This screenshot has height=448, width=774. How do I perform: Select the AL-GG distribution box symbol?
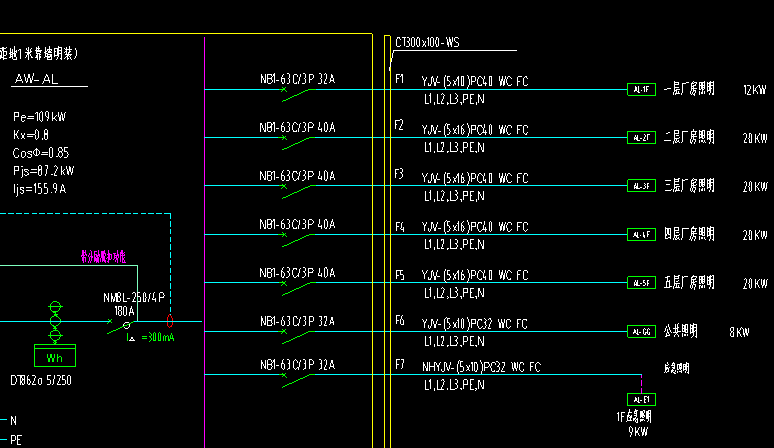pos(641,332)
